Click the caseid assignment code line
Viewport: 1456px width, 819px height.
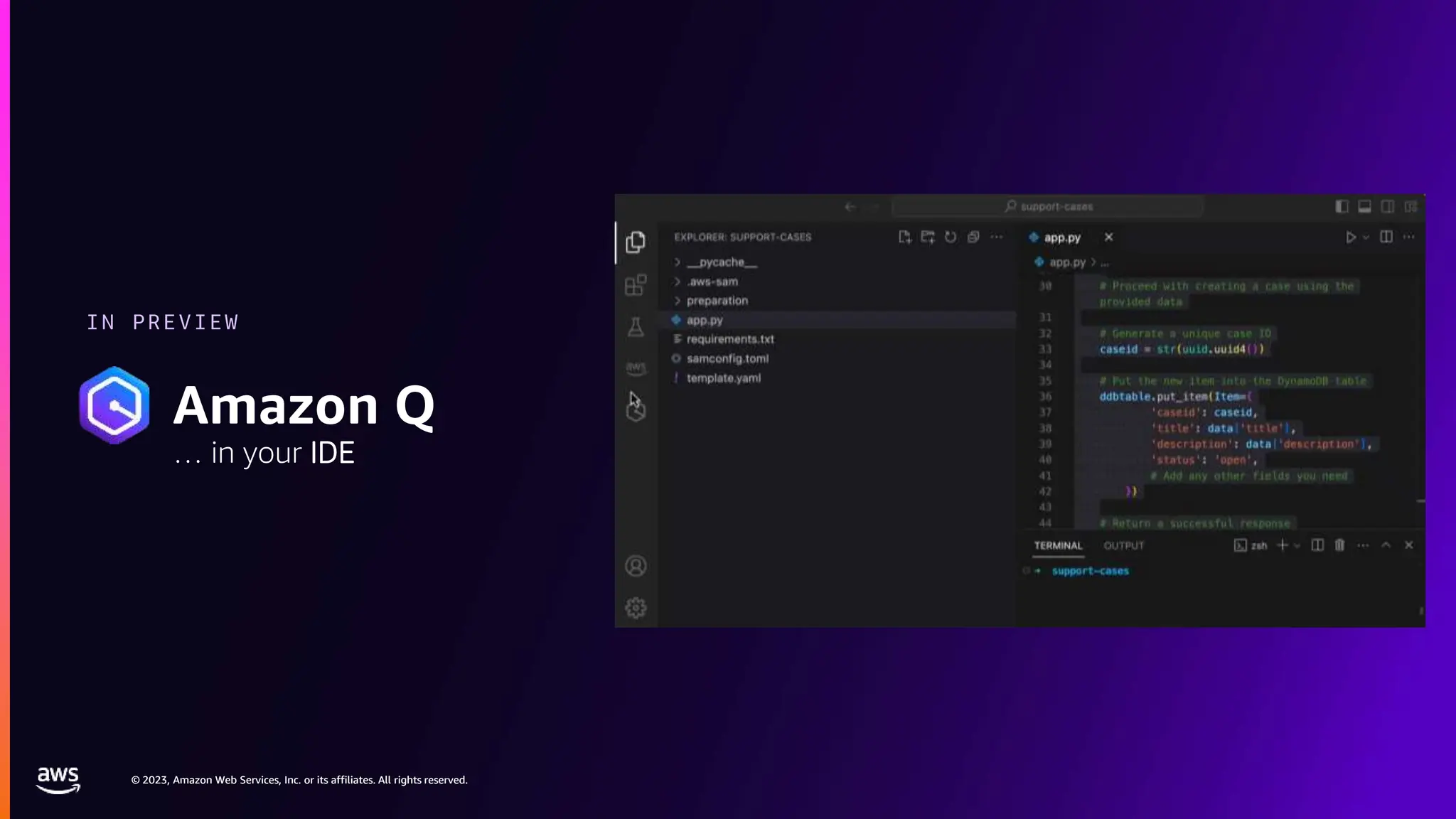point(1182,349)
